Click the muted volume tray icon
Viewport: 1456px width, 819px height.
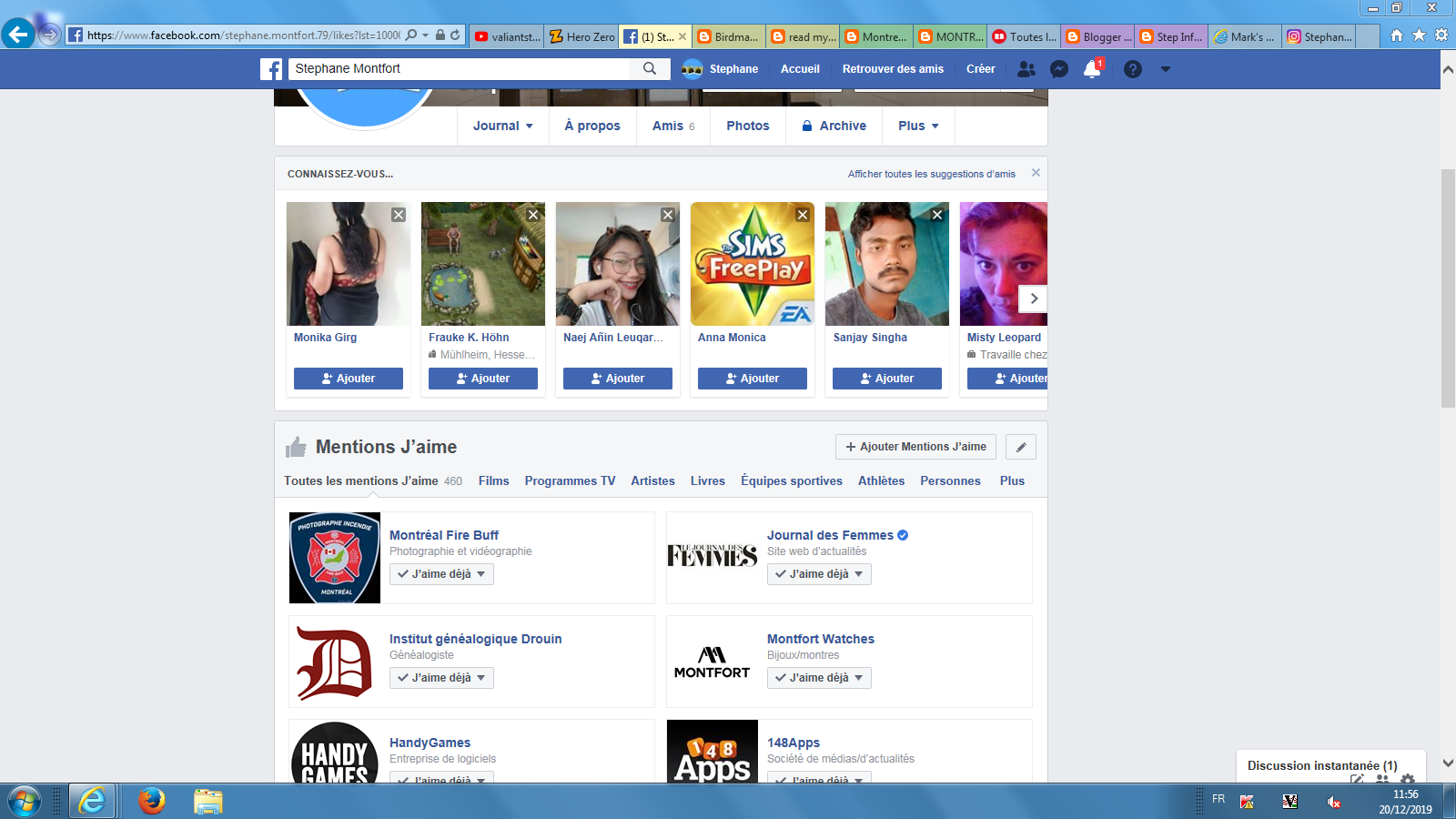point(1333,802)
